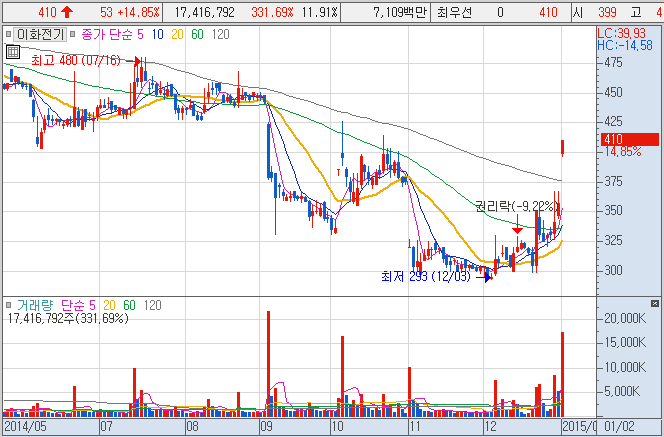Viewport: 664px width, 437px height.
Task: Close the volume panel with the X icon
Action: tap(655, 304)
